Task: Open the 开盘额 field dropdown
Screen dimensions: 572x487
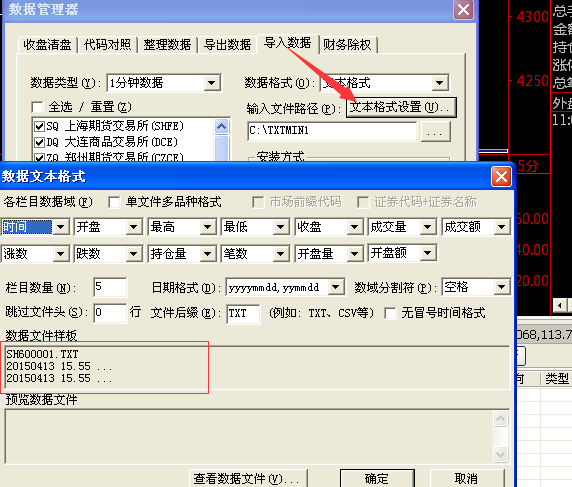Action: click(428, 253)
